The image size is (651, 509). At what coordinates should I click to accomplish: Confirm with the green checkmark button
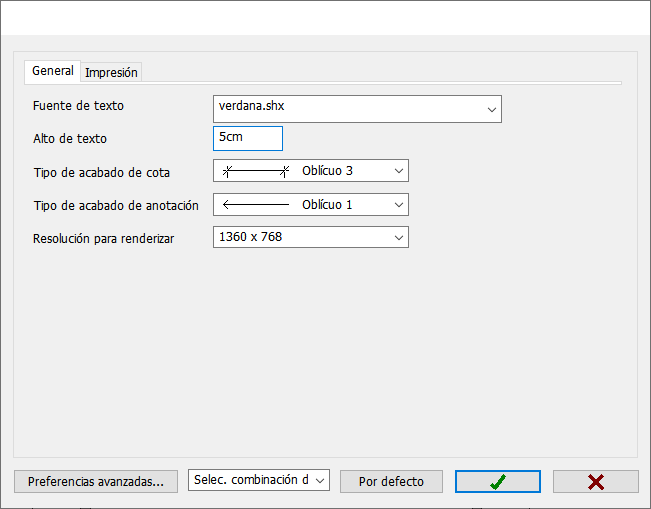tap(497, 482)
